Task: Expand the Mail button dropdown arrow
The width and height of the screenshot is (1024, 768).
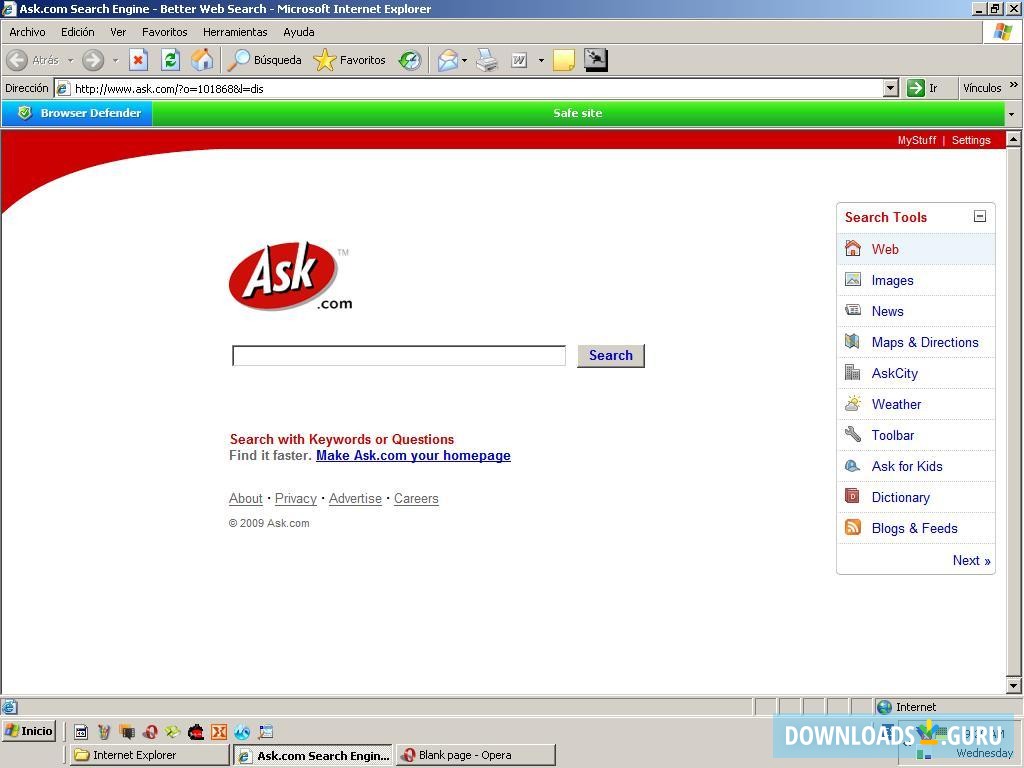Action: [x=464, y=61]
